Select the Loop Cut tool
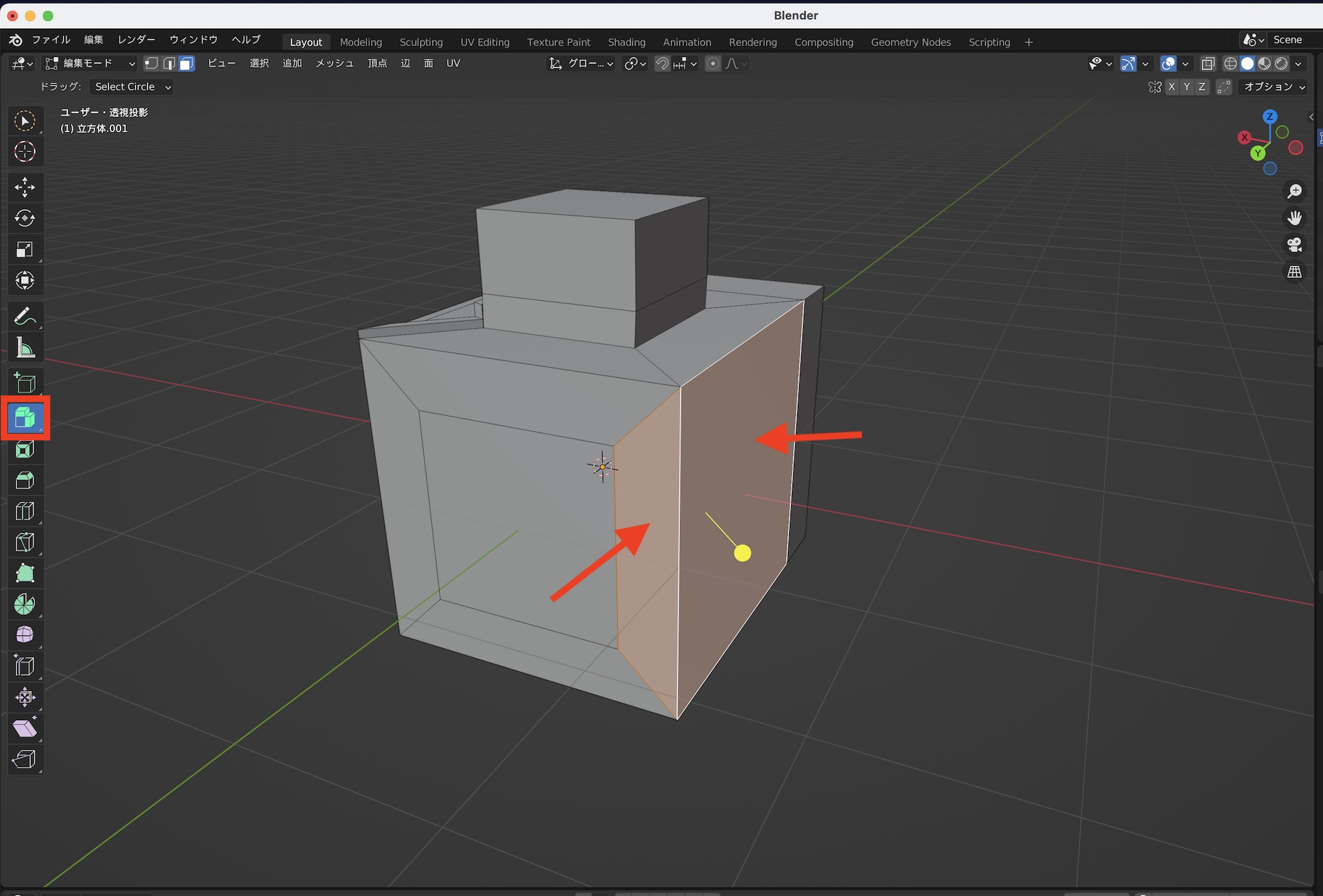The height and width of the screenshot is (896, 1323). [x=25, y=511]
